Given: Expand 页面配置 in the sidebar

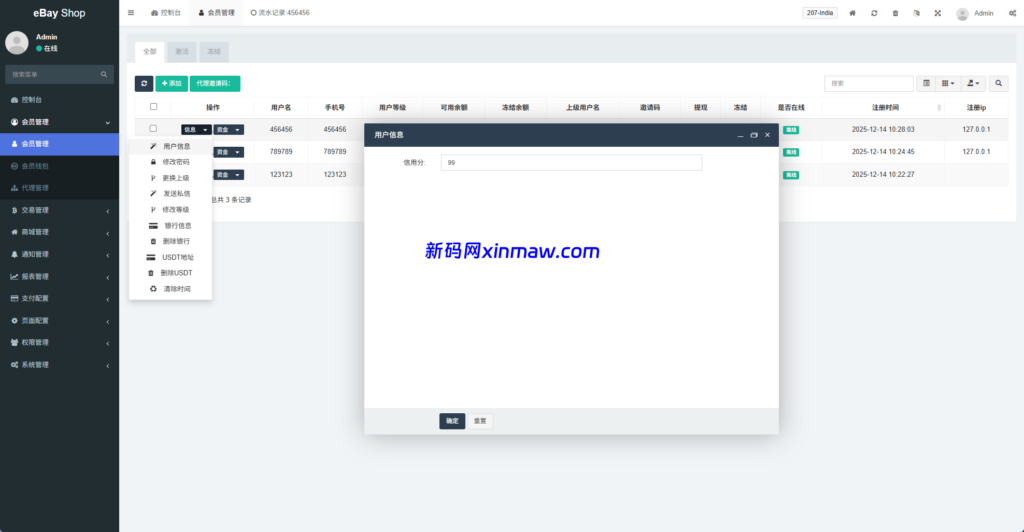Looking at the screenshot, I should (59, 321).
